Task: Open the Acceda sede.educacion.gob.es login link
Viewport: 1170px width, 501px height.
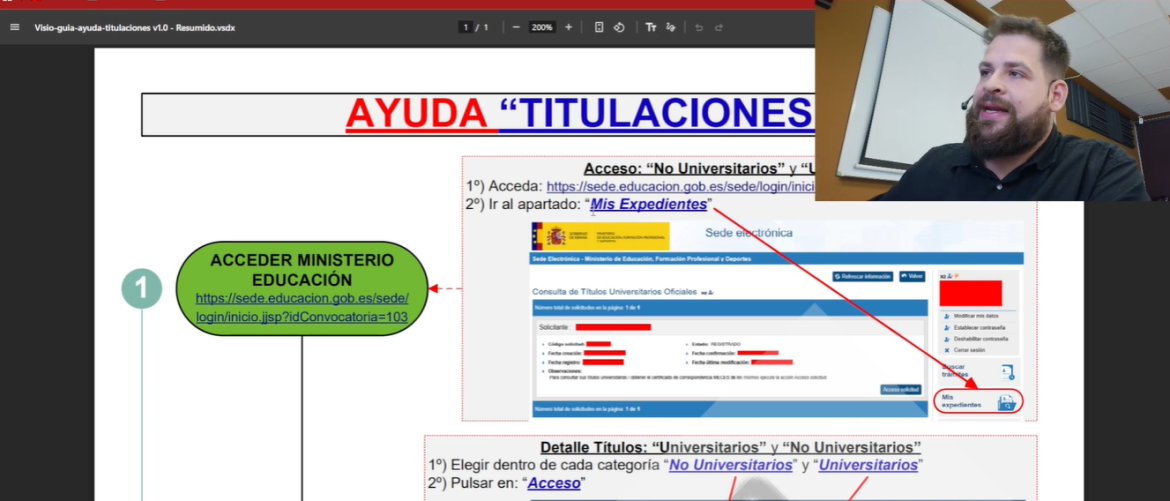Action: click(680, 187)
